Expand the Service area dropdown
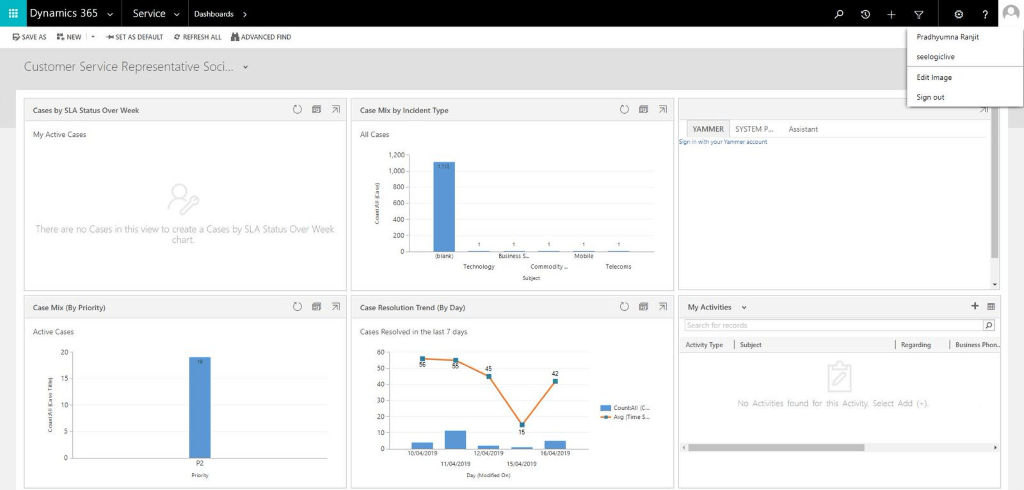 (x=177, y=14)
